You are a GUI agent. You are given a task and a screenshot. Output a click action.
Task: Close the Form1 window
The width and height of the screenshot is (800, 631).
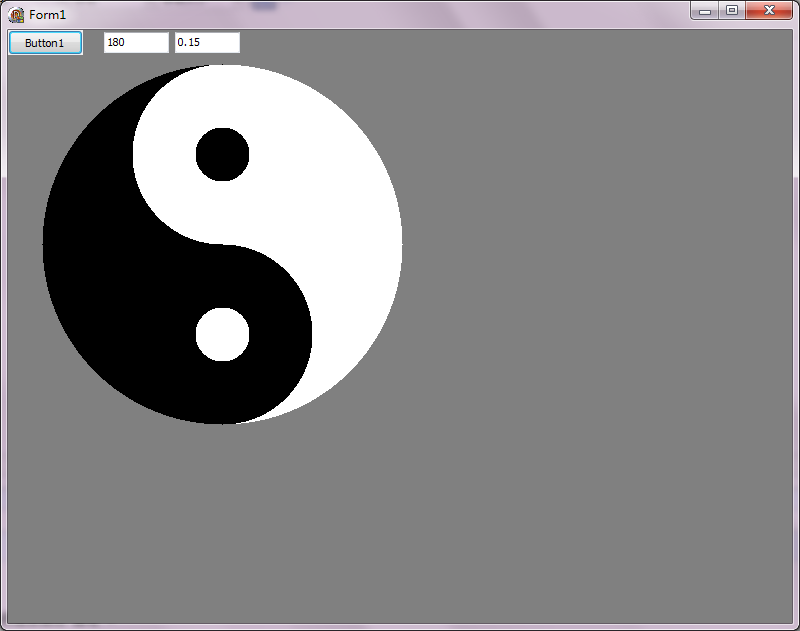click(x=769, y=11)
